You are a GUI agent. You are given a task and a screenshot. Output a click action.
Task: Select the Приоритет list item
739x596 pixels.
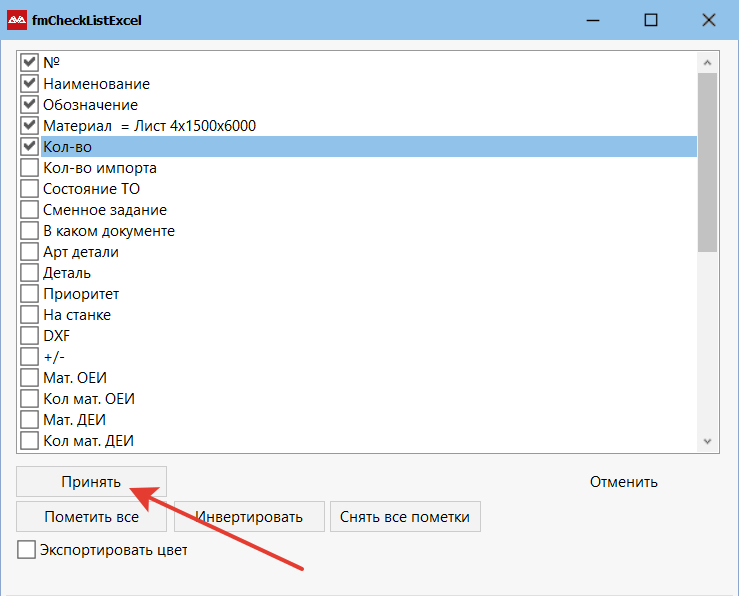[81, 294]
